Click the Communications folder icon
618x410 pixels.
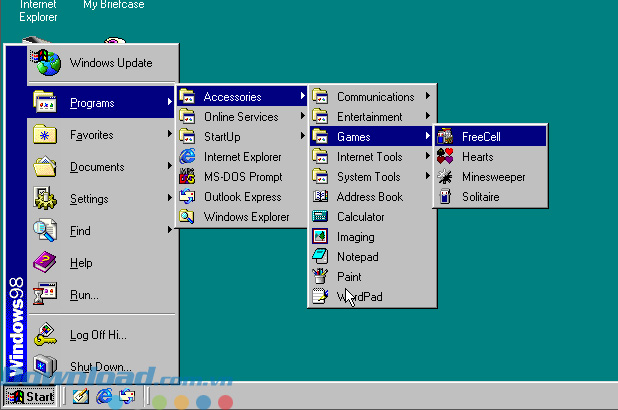coord(320,96)
